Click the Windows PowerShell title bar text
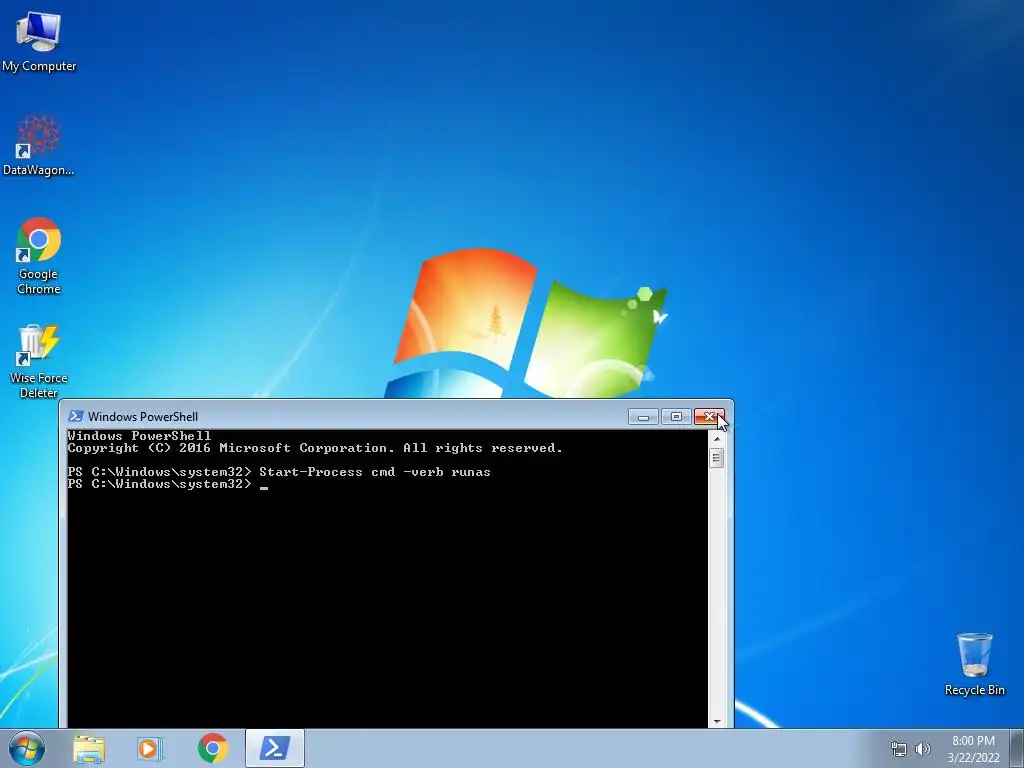This screenshot has height=768, width=1024. [143, 417]
